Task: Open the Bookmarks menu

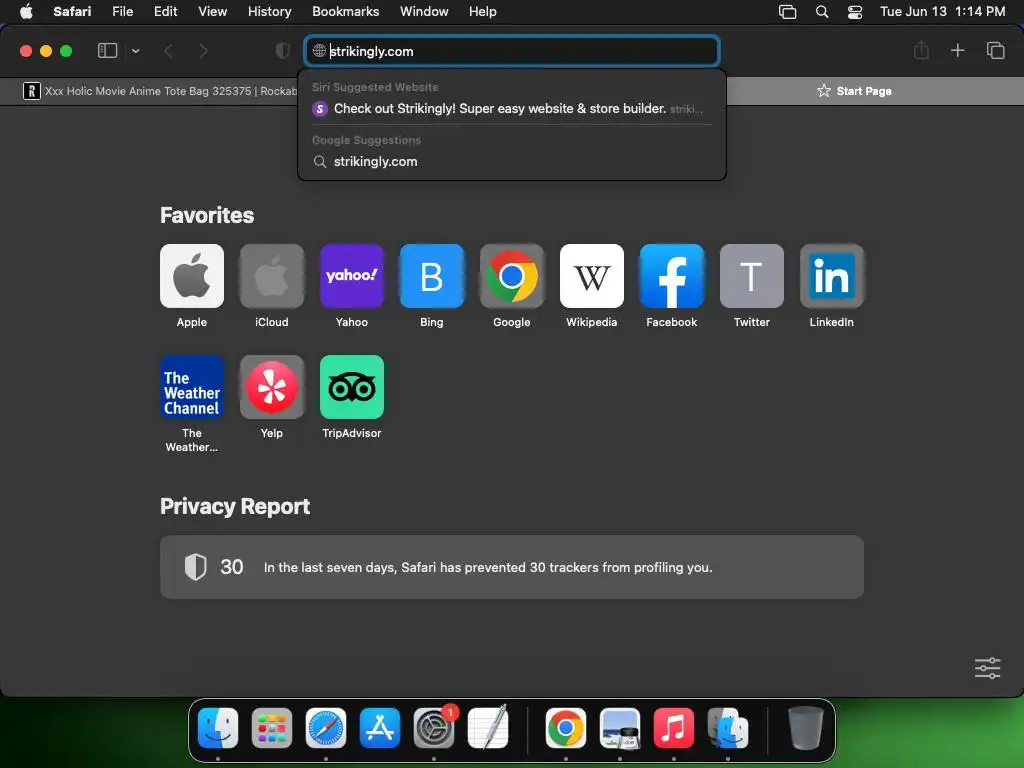Action: point(345,11)
